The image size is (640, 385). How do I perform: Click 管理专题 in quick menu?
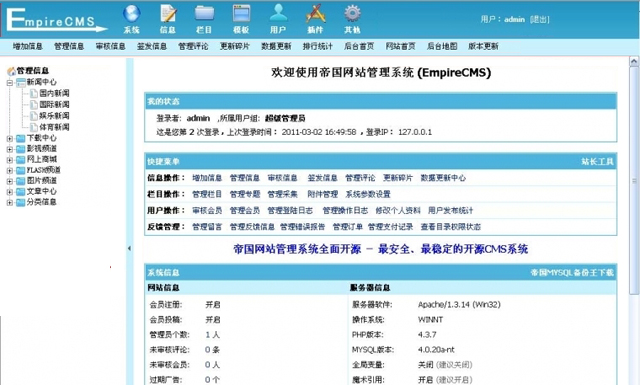pos(245,194)
